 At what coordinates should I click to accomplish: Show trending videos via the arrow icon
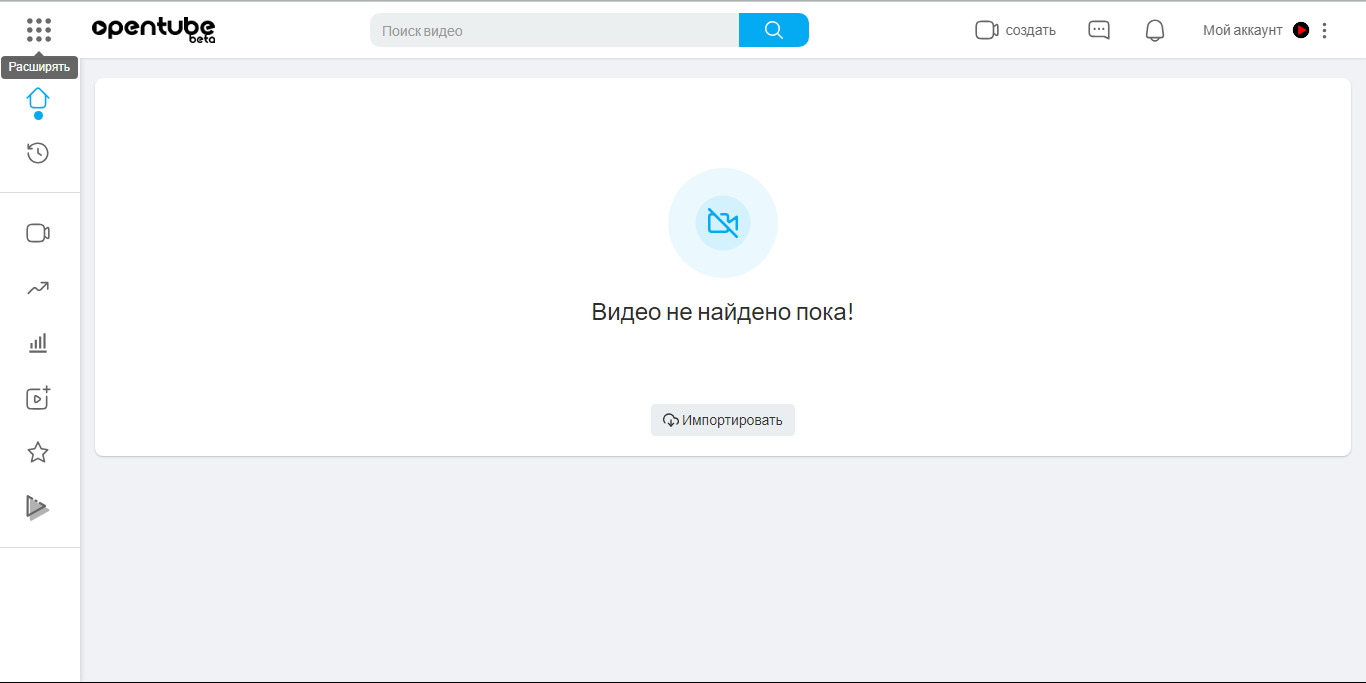tap(38, 288)
